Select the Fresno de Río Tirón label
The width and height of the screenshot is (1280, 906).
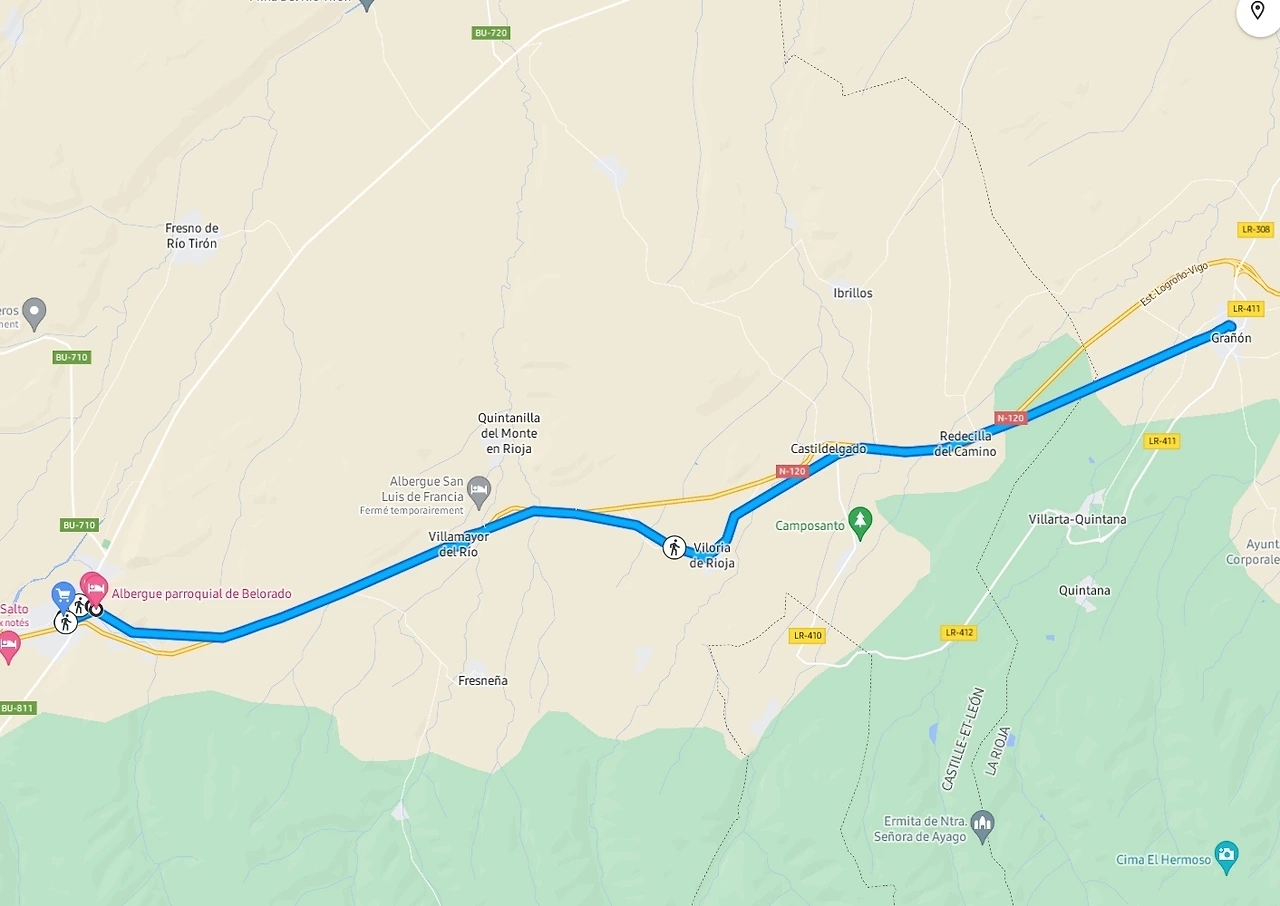tap(192, 236)
